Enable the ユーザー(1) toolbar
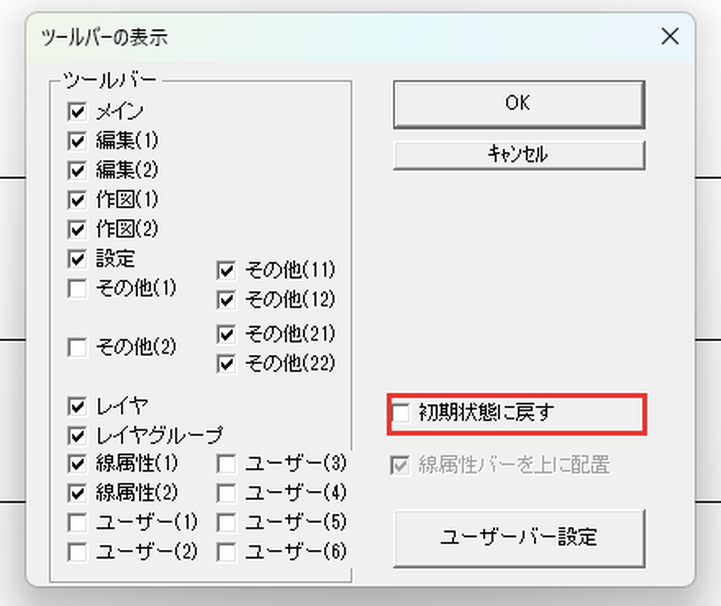Viewport: 721px width, 606px height. click(77, 523)
